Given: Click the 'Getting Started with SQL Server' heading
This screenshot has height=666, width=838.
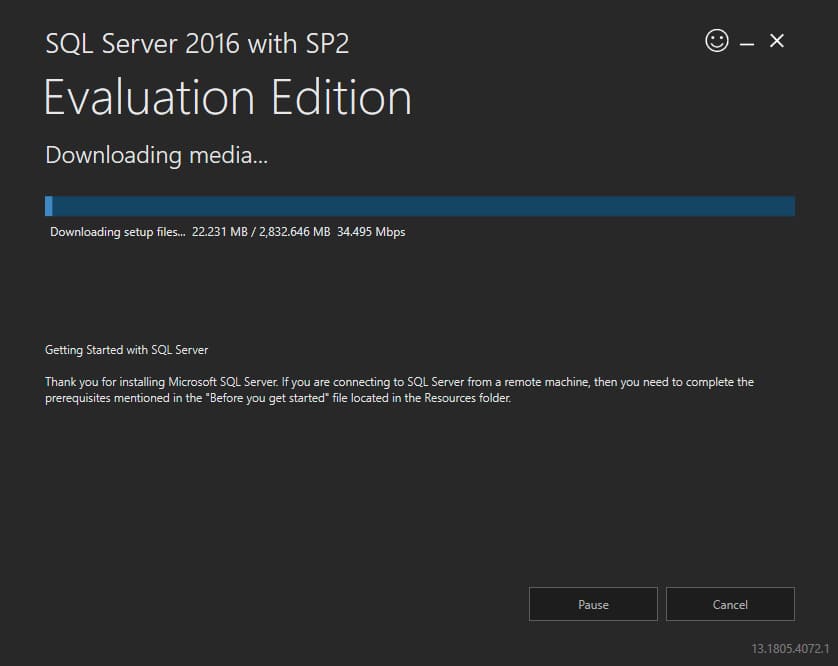Looking at the screenshot, I should [126, 350].
